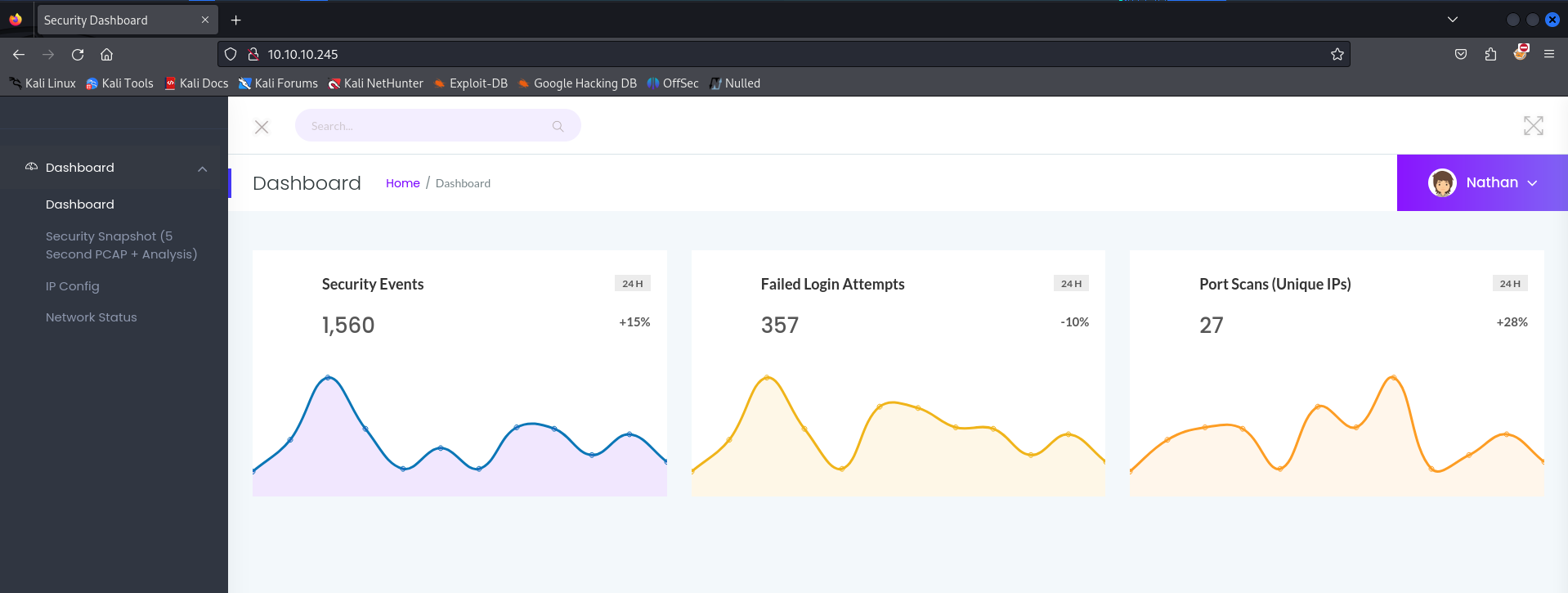This screenshot has height=593, width=1568.
Task: Open a new browser tab
Action: (235, 20)
